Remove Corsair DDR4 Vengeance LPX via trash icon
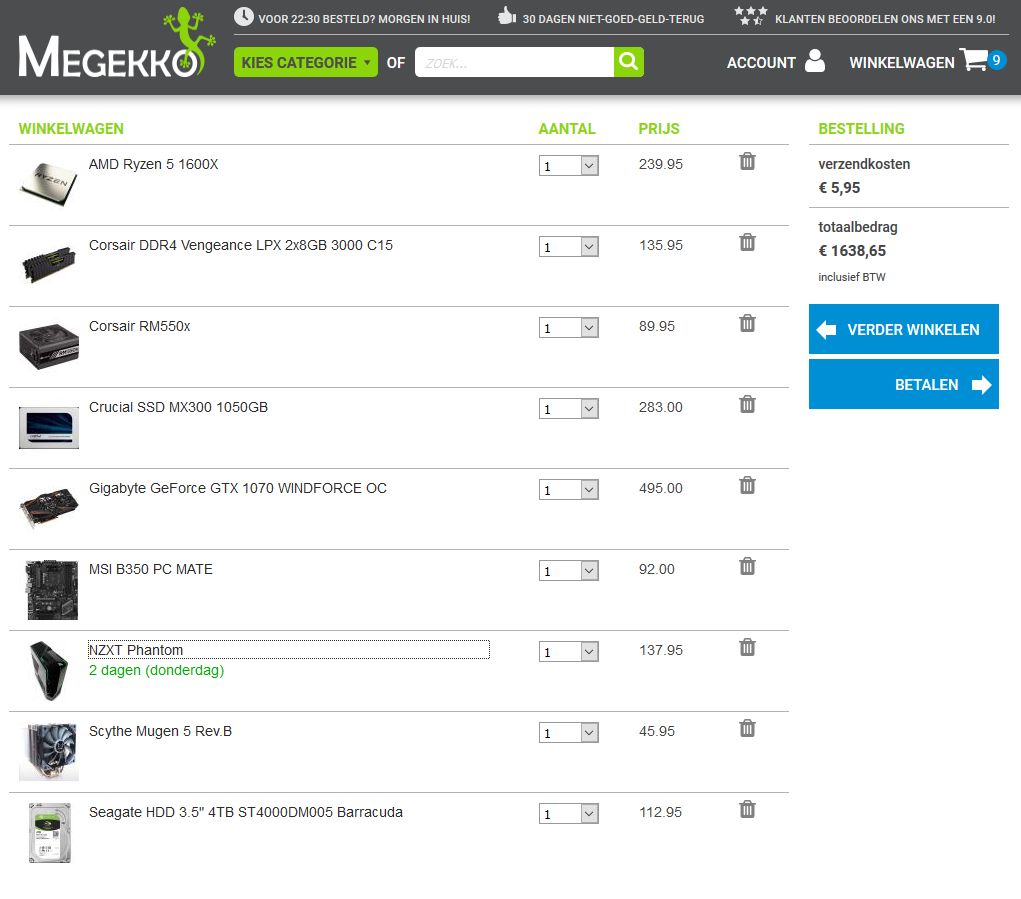 pyautogui.click(x=747, y=242)
